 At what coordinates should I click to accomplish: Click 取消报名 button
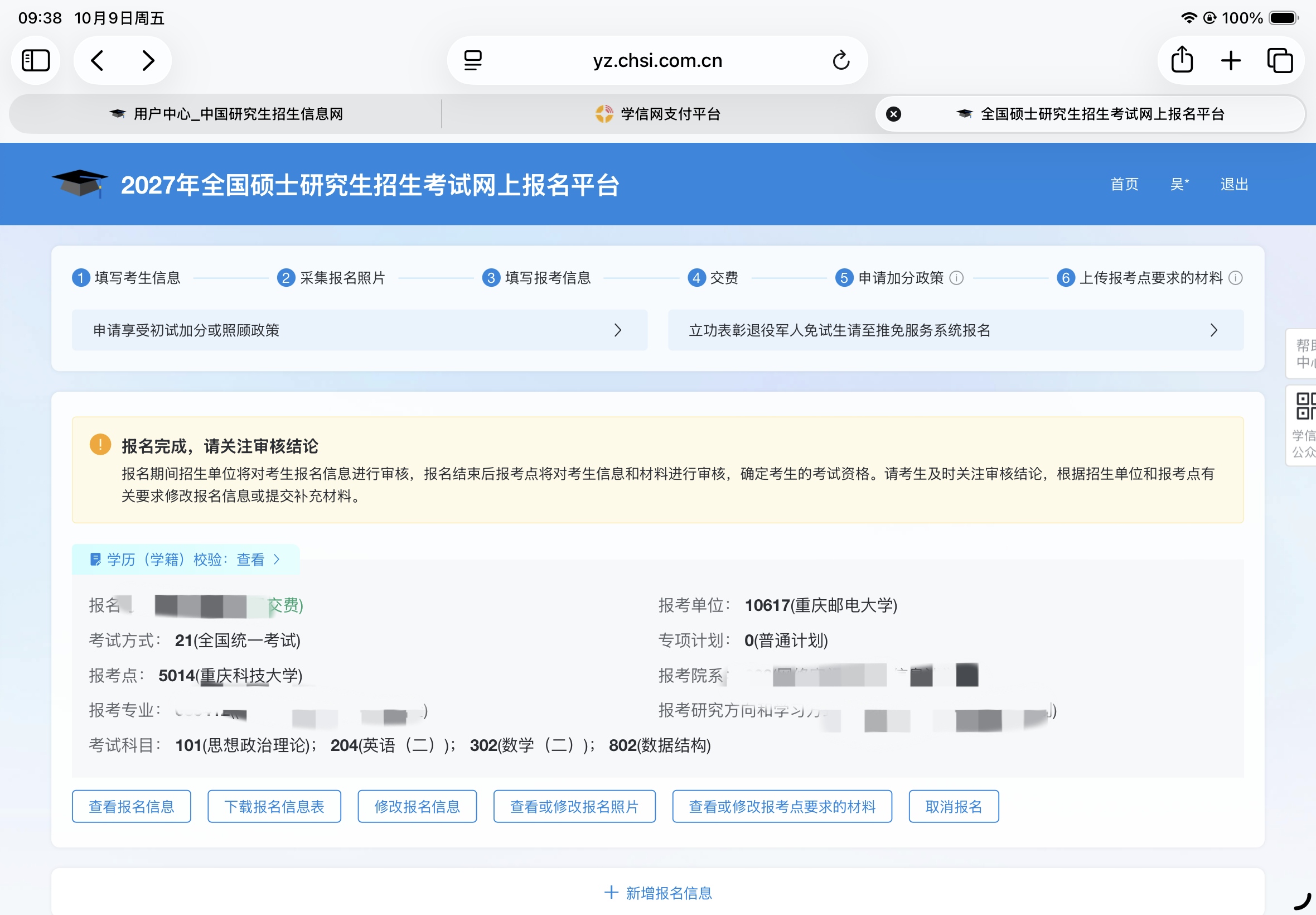pos(954,806)
